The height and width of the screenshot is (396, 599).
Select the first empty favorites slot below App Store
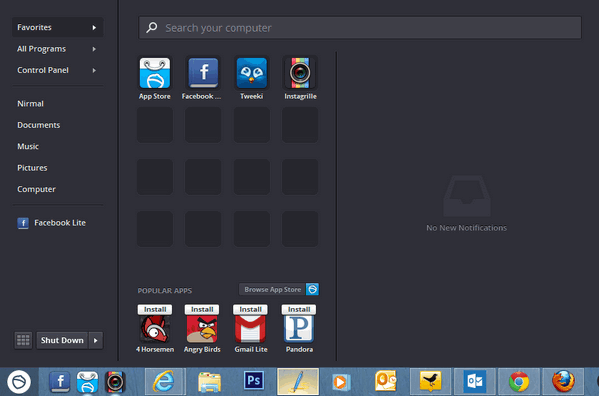155,125
